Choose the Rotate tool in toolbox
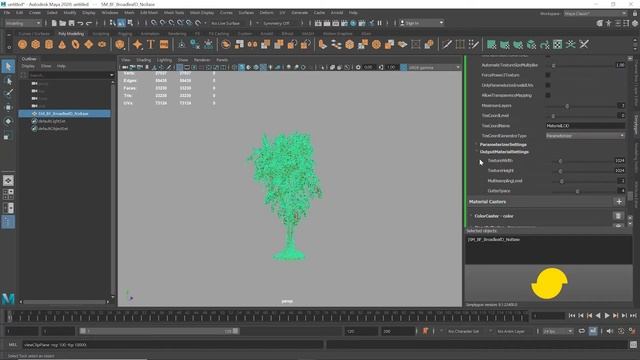This screenshot has width=640, height=360. click(x=8, y=121)
